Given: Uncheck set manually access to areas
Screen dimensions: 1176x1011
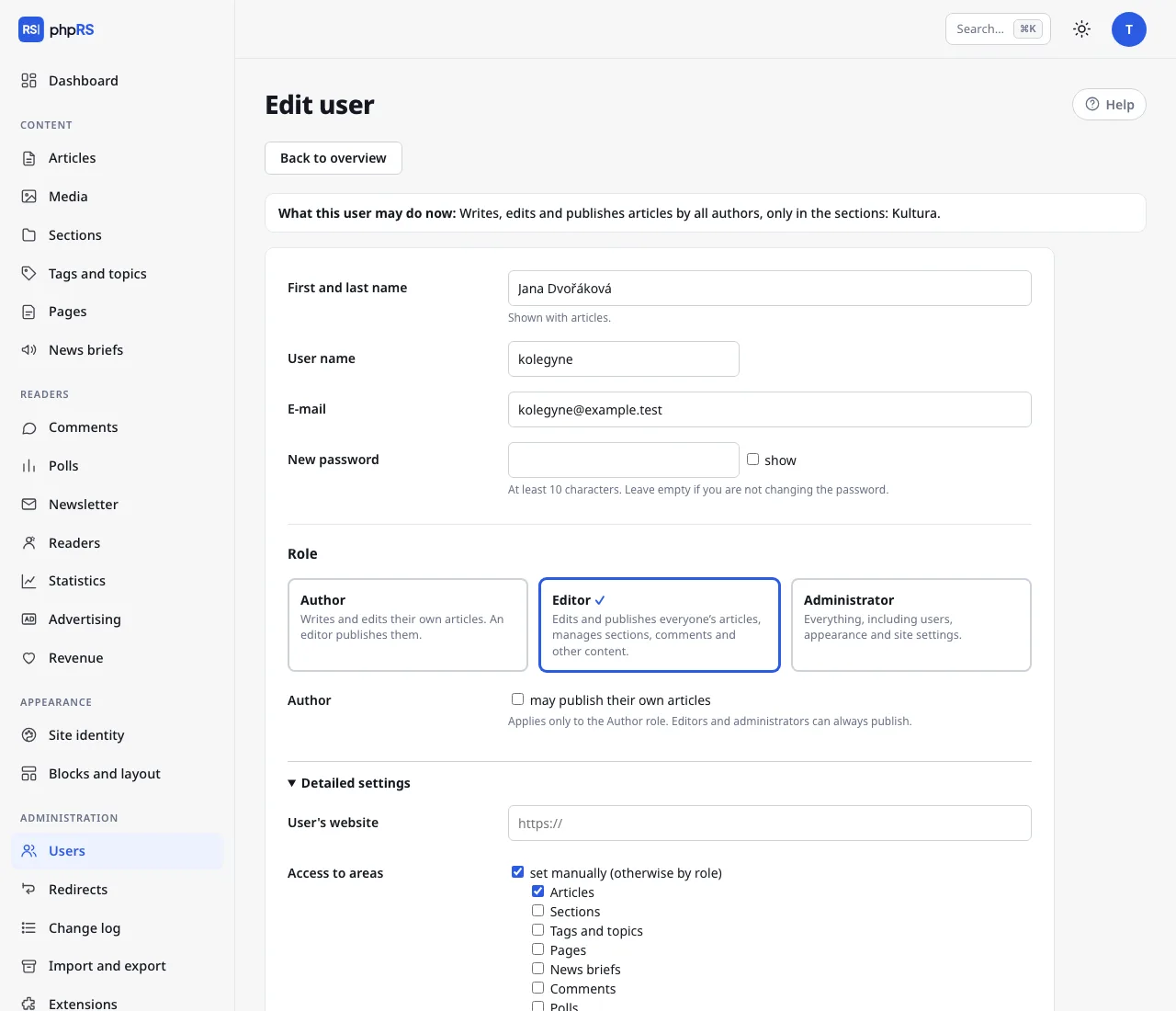Looking at the screenshot, I should [518, 872].
